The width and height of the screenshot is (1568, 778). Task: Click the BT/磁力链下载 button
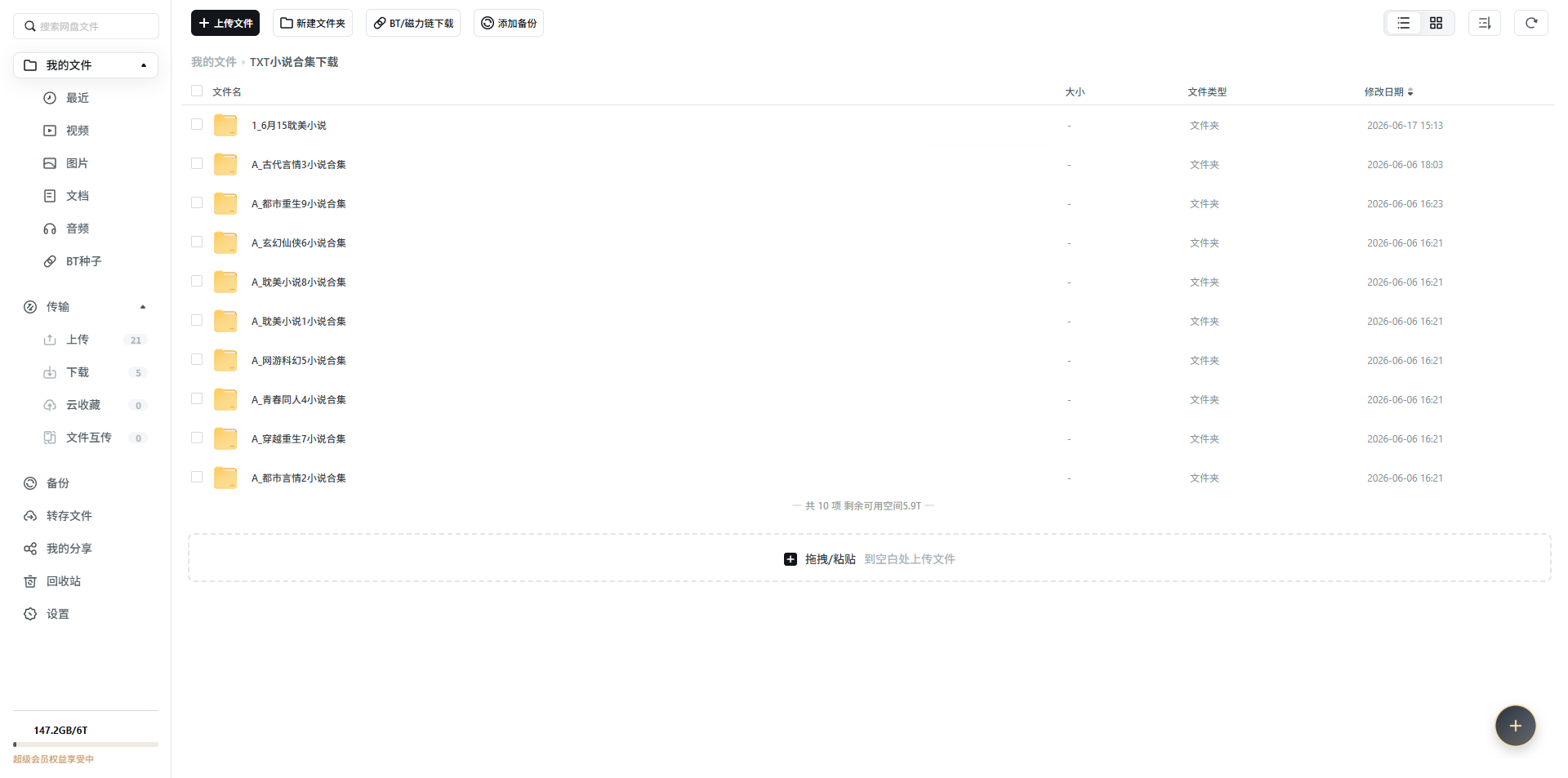(x=413, y=23)
